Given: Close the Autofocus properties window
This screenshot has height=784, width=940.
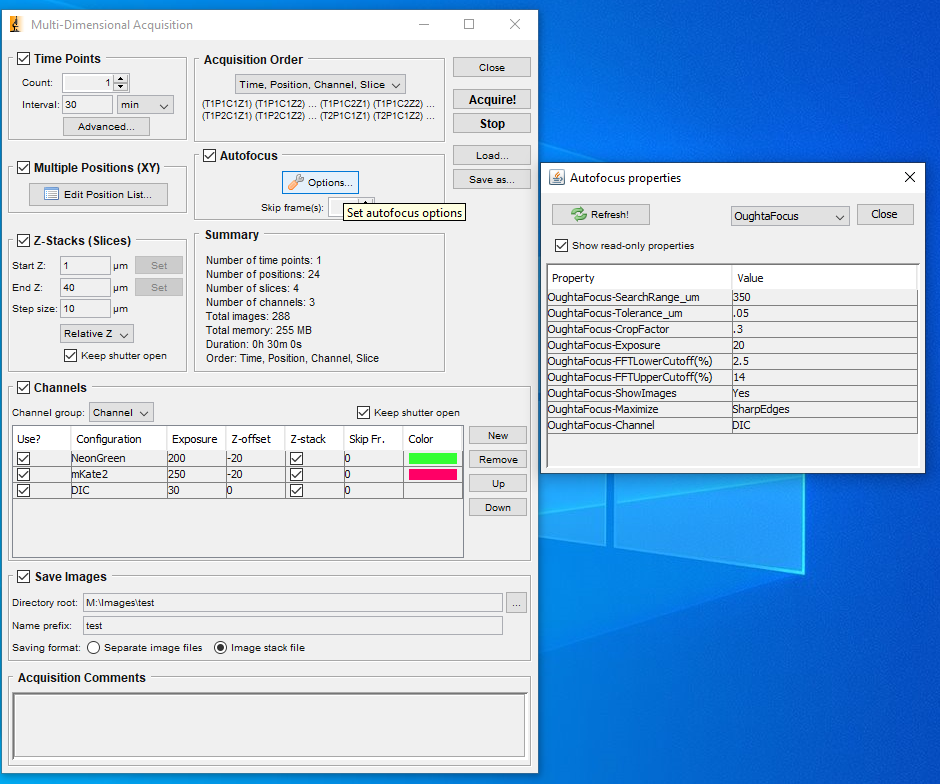Looking at the screenshot, I should [910, 177].
